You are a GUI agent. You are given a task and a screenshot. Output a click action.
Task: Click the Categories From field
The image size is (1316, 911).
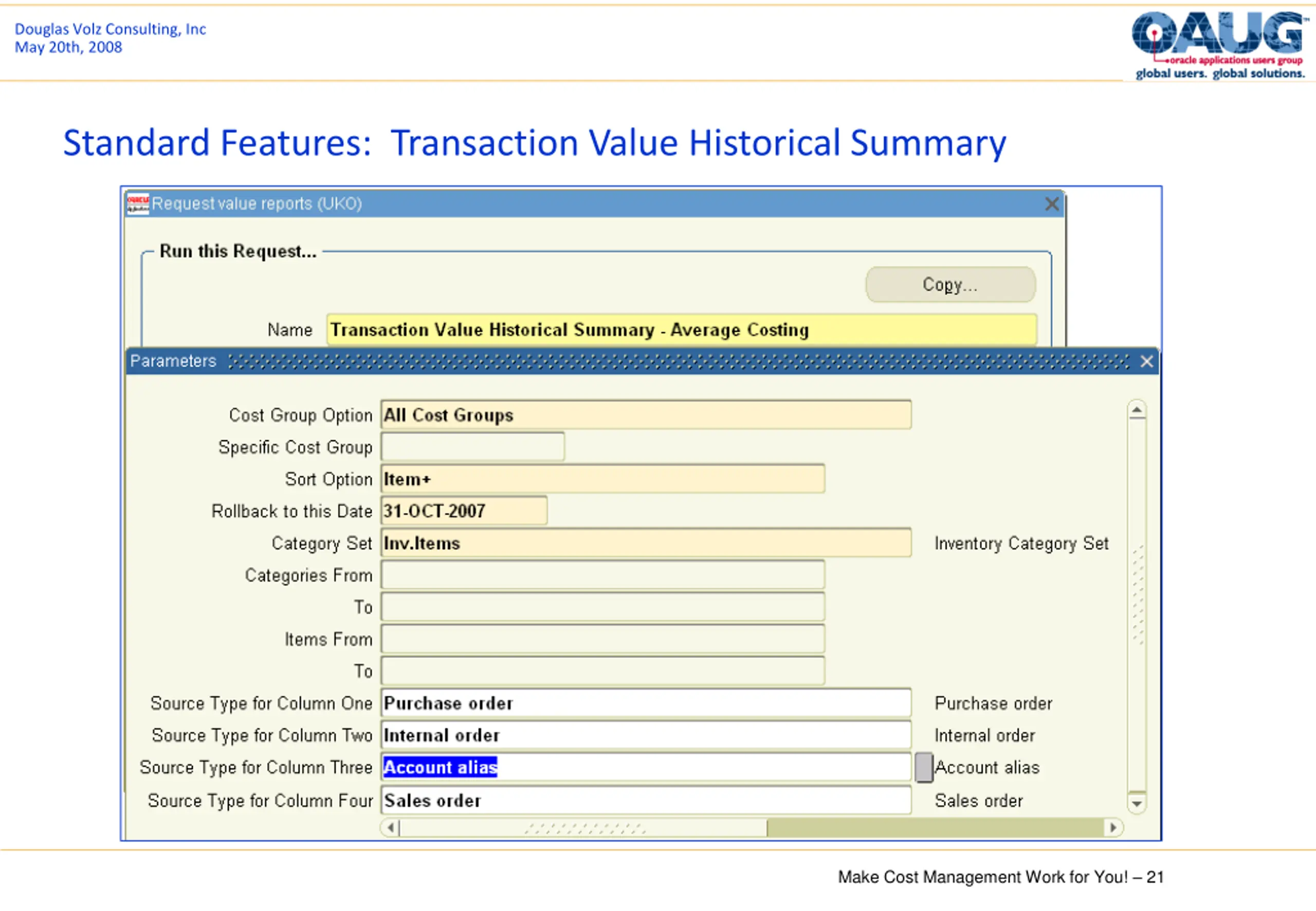pyautogui.click(x=602, y=575)
